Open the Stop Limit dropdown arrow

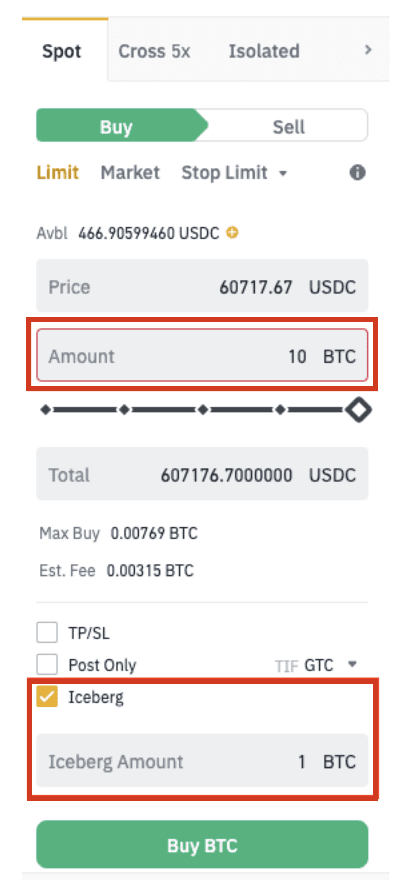283,173
